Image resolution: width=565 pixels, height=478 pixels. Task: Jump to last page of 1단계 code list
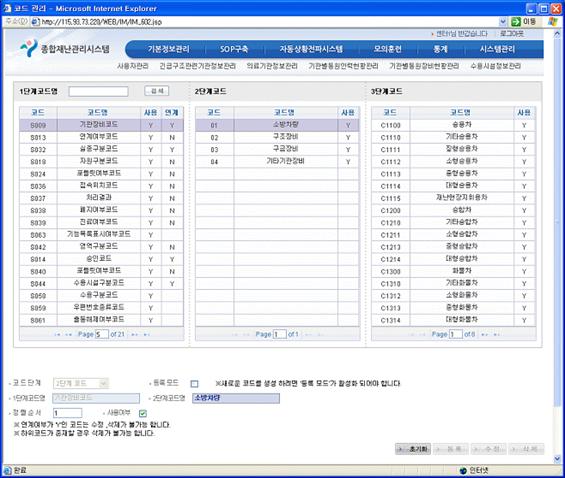click(x=146, y=335)
